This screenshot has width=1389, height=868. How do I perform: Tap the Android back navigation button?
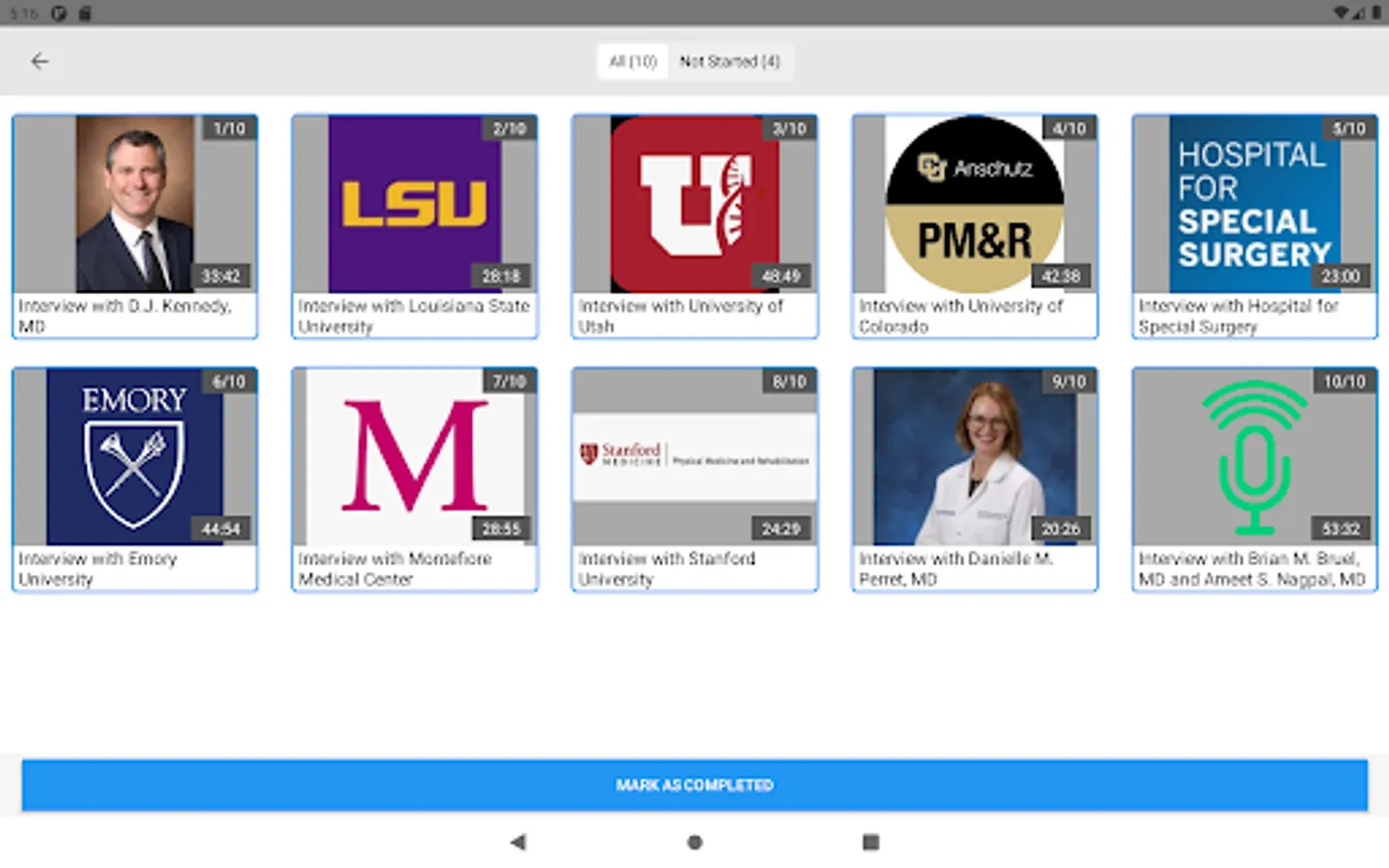point(518,842)
